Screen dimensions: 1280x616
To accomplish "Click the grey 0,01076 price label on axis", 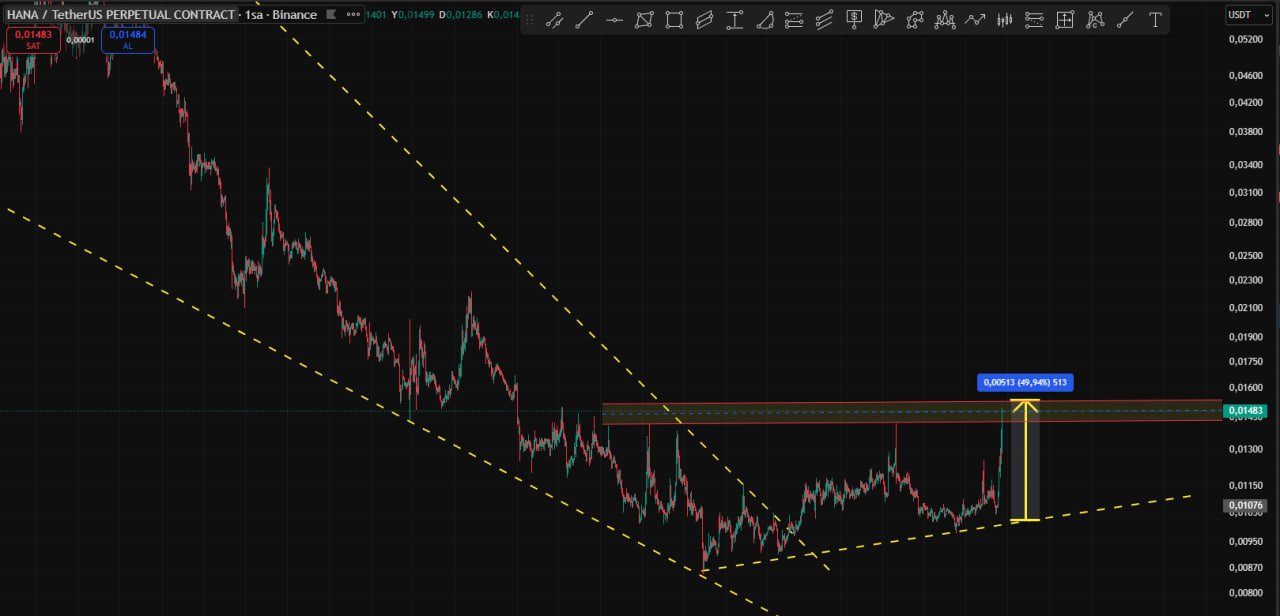I will 1246,505.
